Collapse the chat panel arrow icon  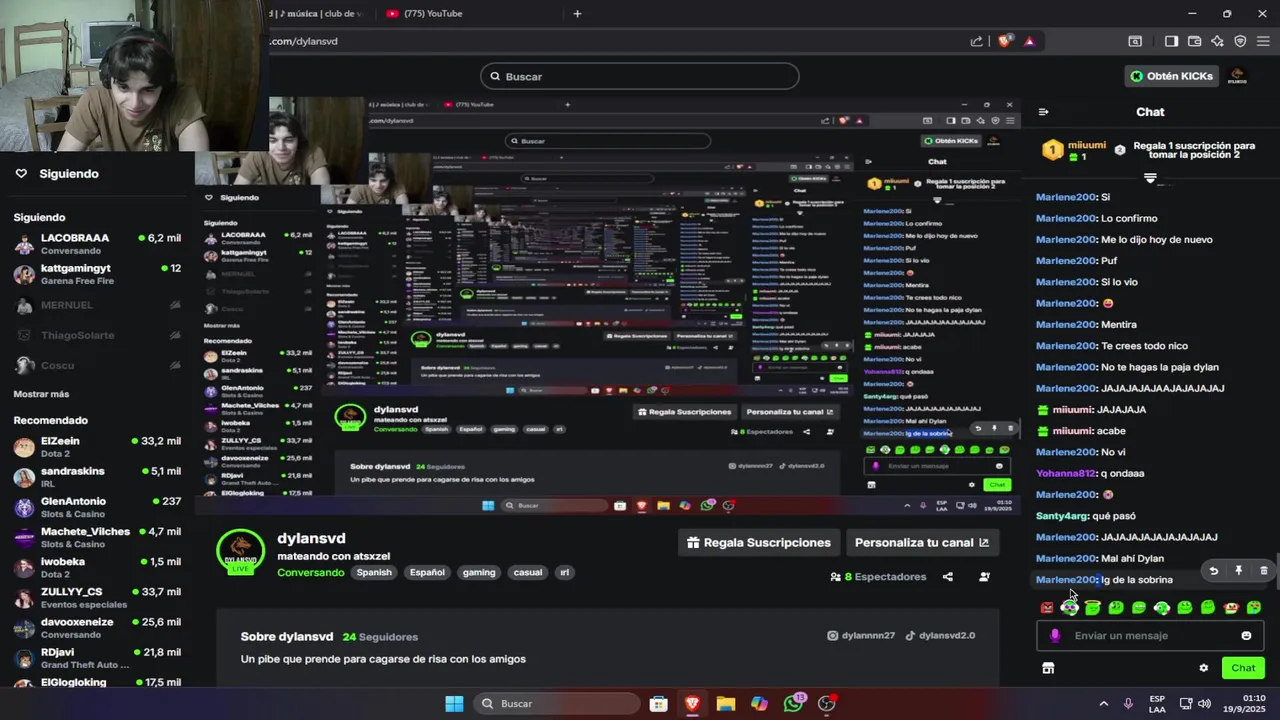tap(1043, 112)
